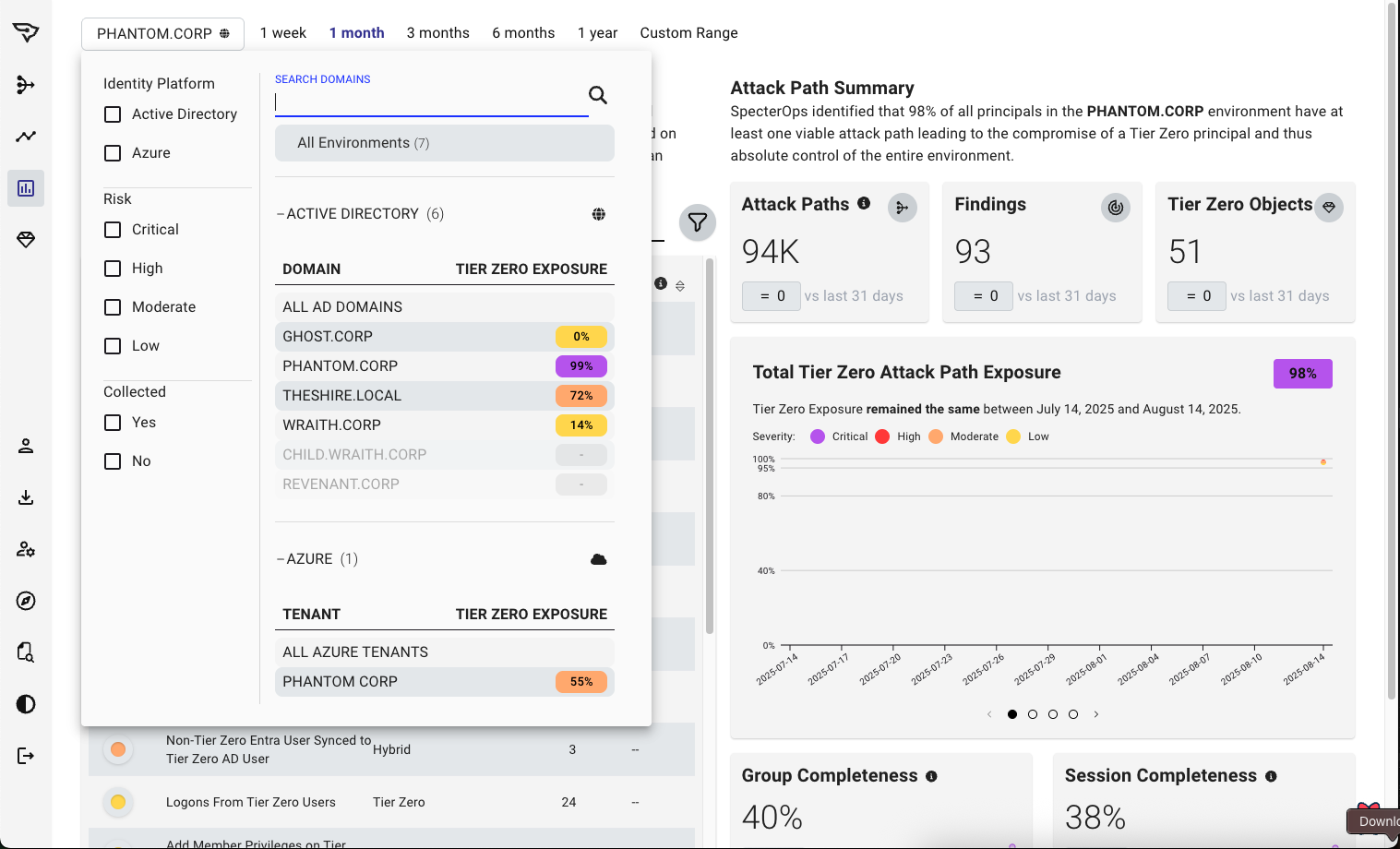Click the Logons From Tier Zero Users row

coord(392,802)
